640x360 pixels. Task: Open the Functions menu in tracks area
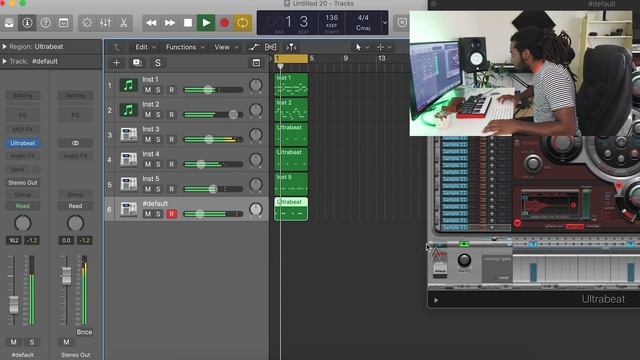pos(185,47)
